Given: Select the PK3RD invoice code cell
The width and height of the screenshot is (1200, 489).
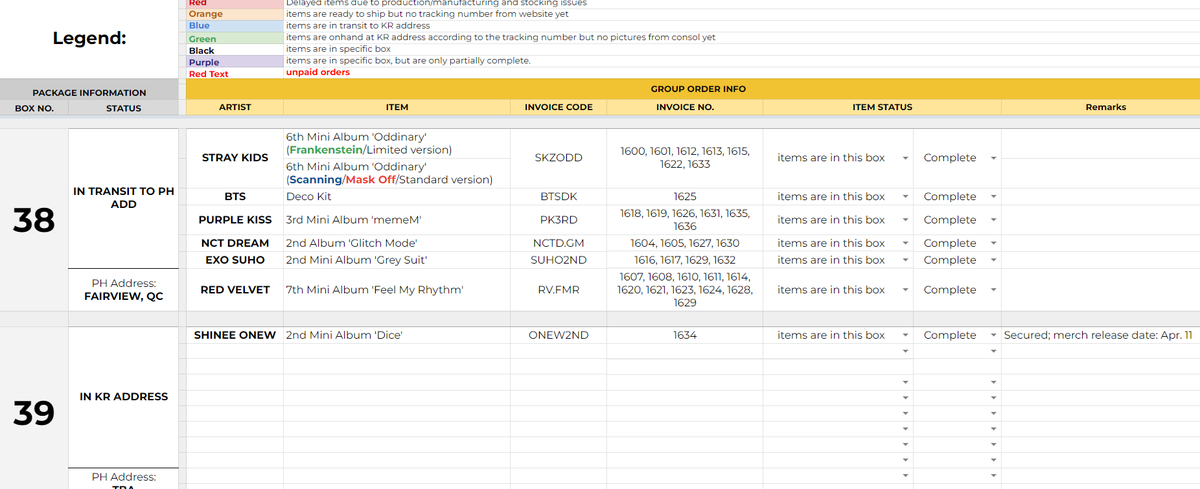Looking at the screenshot, I should coord(558,220).
